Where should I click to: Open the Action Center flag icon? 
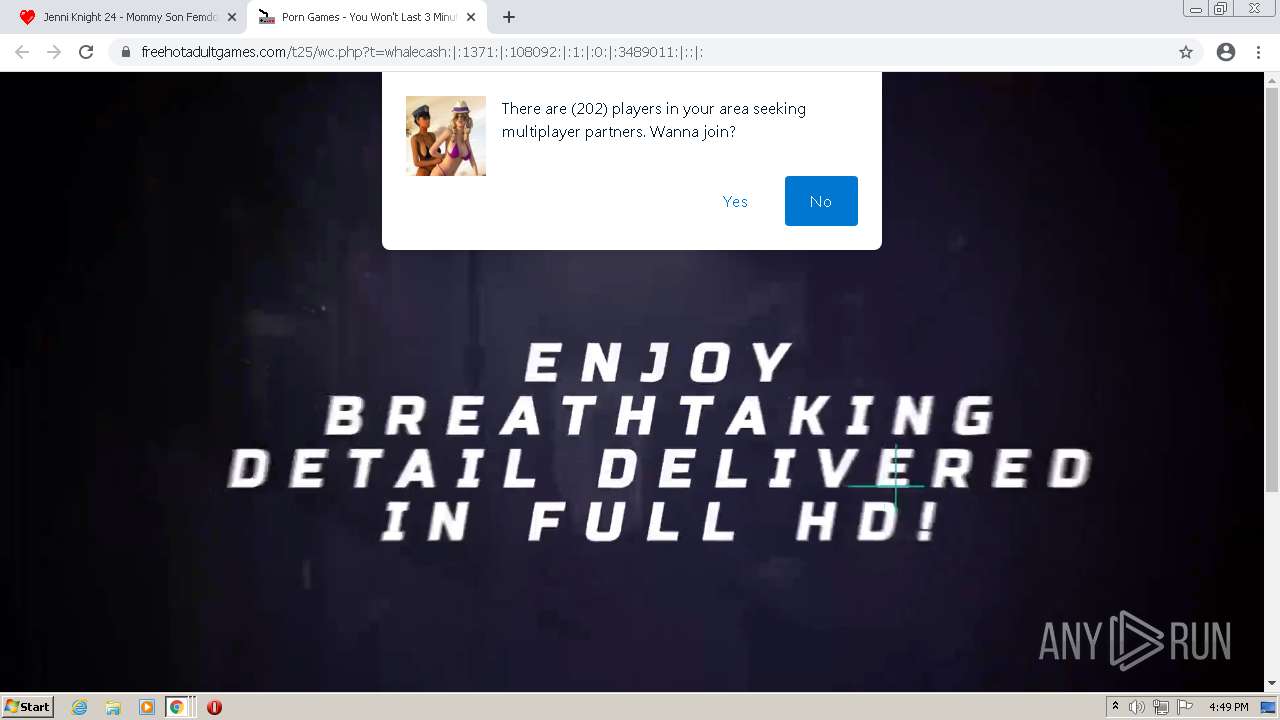(1184, 707)
